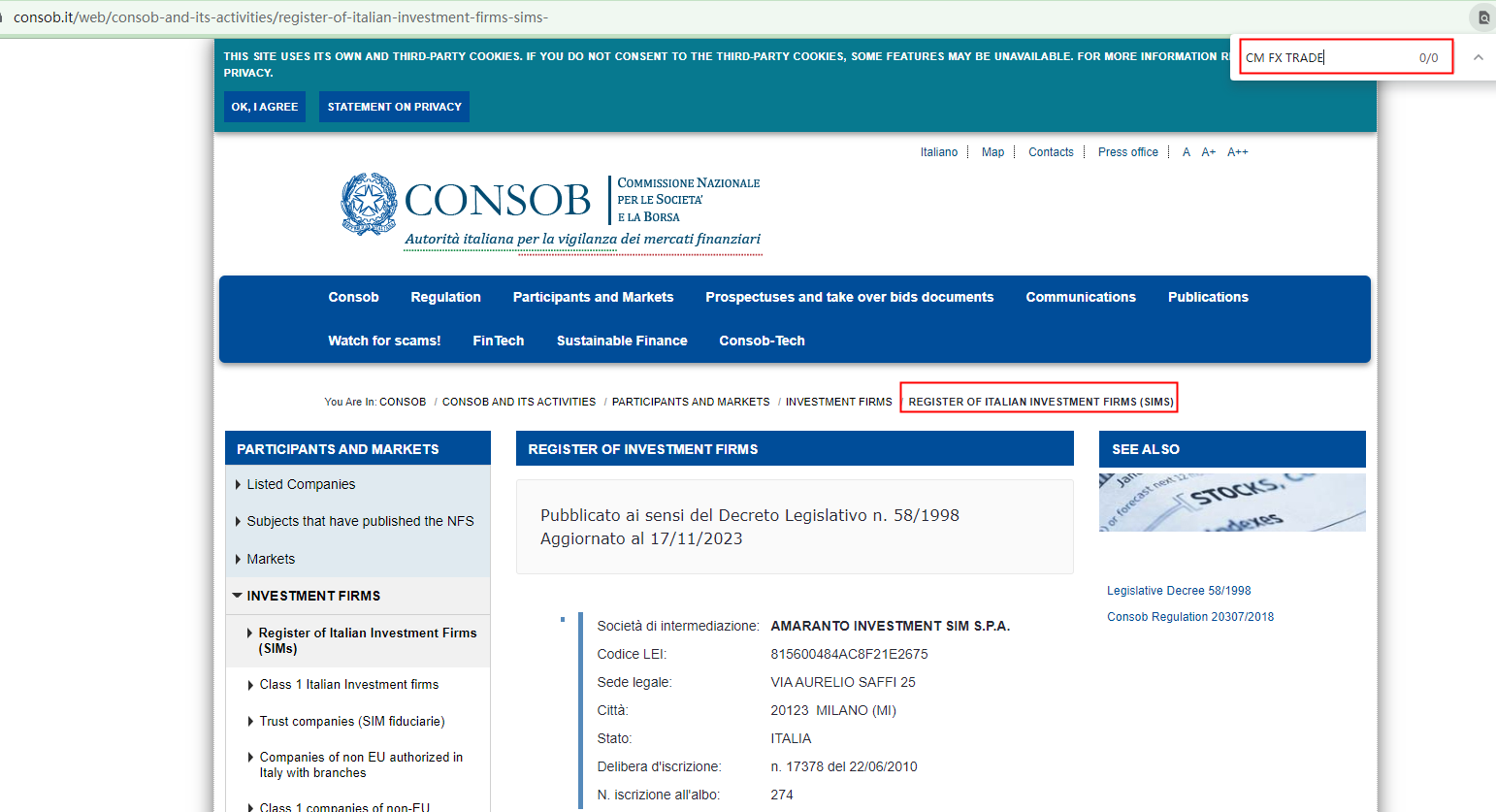Click the search lens icon in the address bar
The image size is (1496, 812).
point(1483,17)
